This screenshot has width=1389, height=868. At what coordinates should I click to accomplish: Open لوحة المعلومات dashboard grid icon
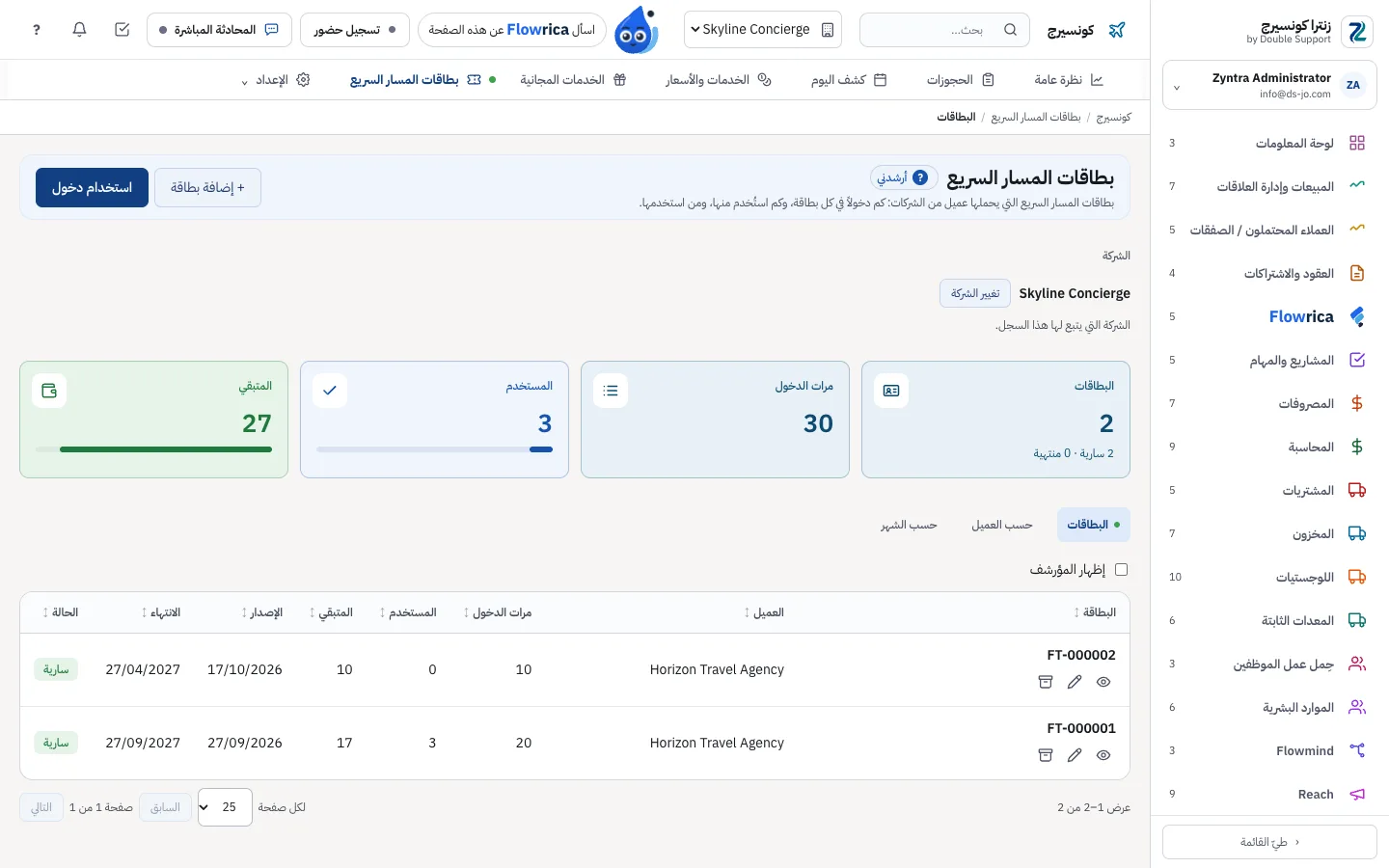coord(1357,143)
